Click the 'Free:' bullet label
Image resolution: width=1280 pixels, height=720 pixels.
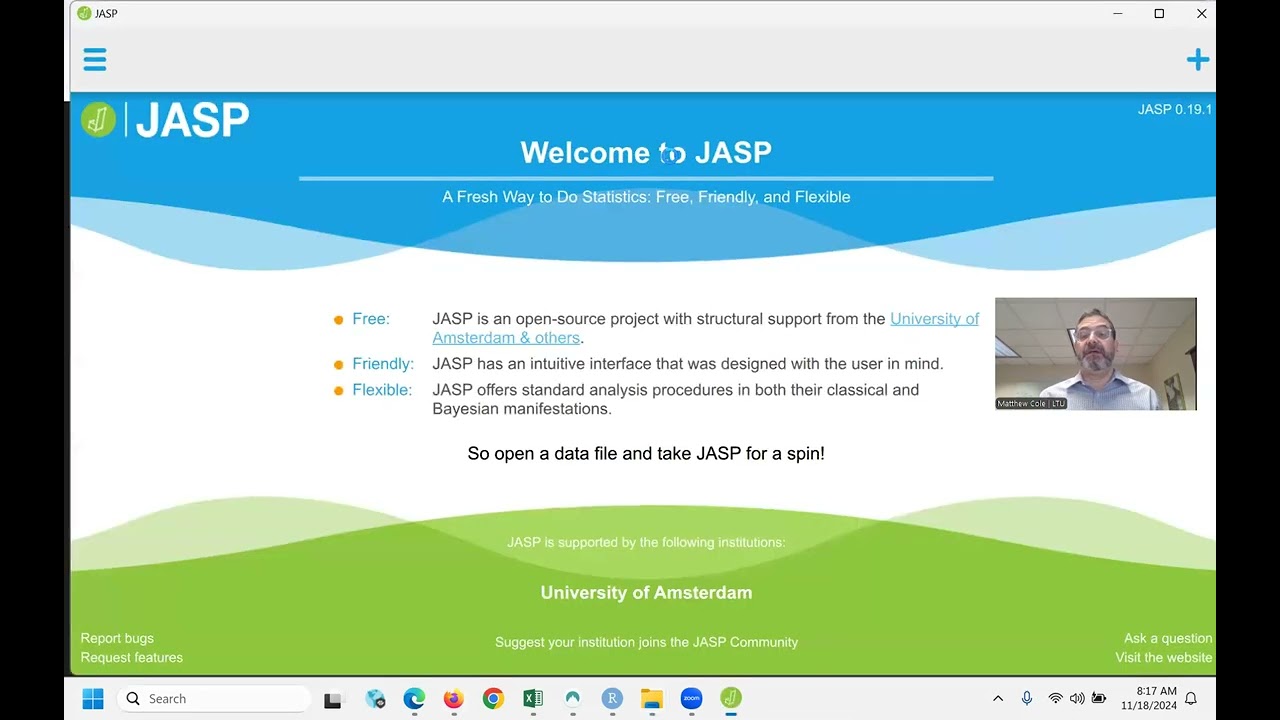click(371, 319)
